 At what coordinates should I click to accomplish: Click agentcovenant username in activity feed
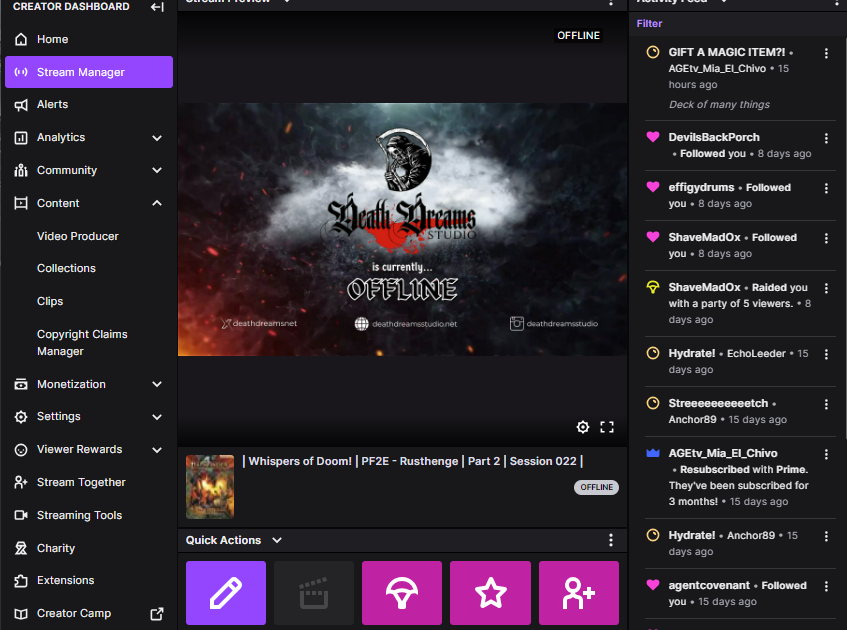709,586
